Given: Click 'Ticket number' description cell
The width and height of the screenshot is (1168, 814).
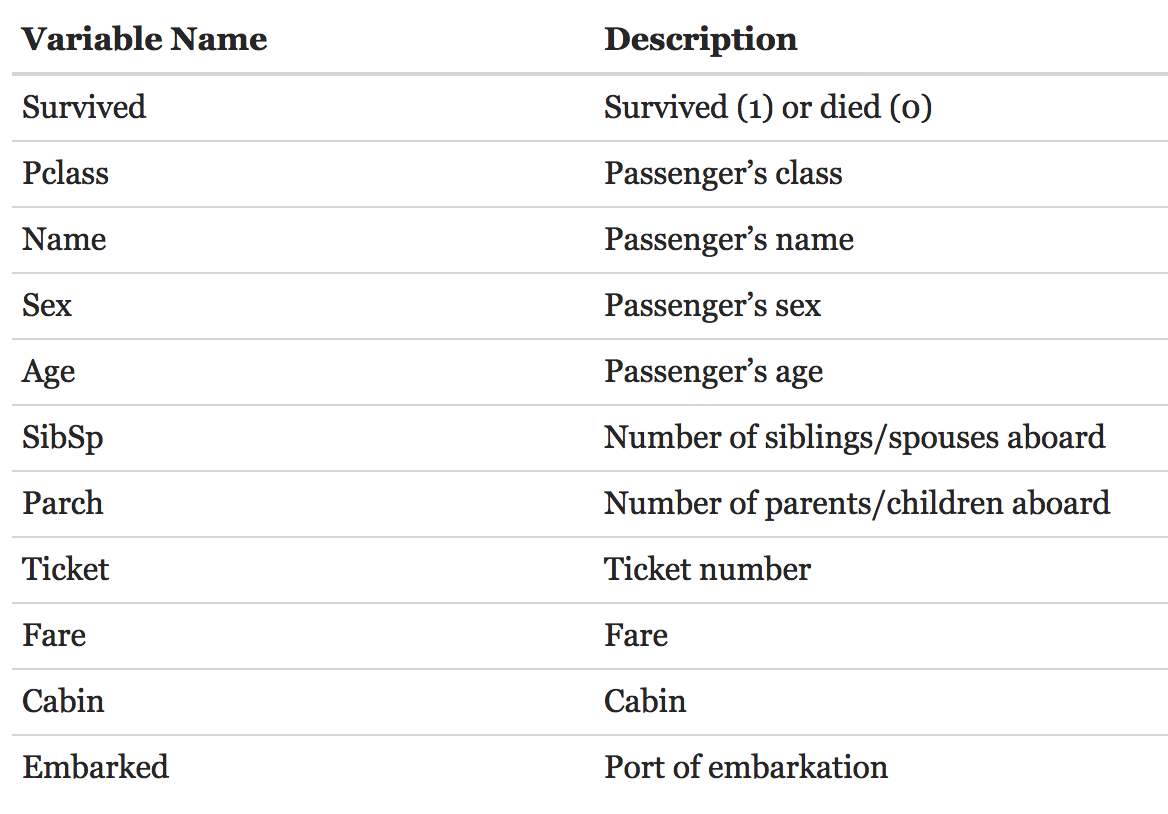Looking at the screenshot, I should [707, 570].
